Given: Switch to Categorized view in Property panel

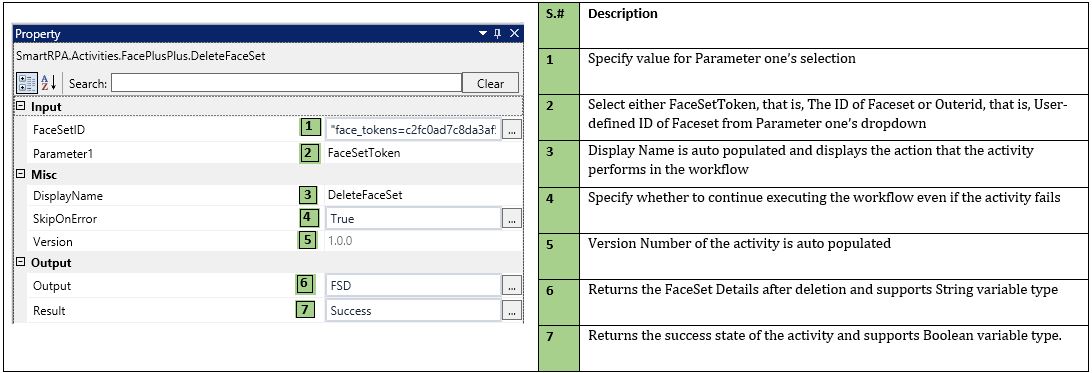Looking at the screenshot, I should click(x=27, y=83).
